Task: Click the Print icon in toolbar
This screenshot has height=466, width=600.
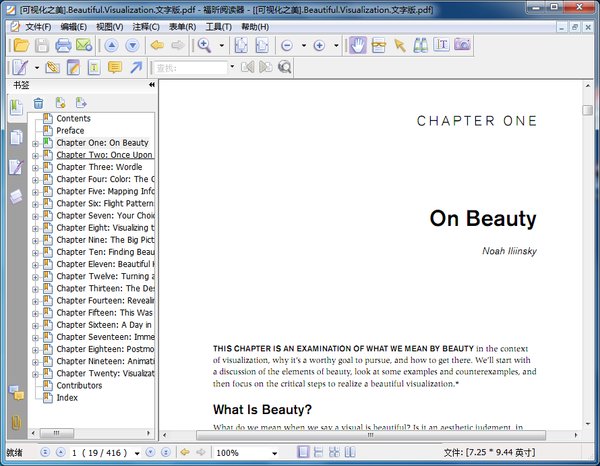Action: 63,46
